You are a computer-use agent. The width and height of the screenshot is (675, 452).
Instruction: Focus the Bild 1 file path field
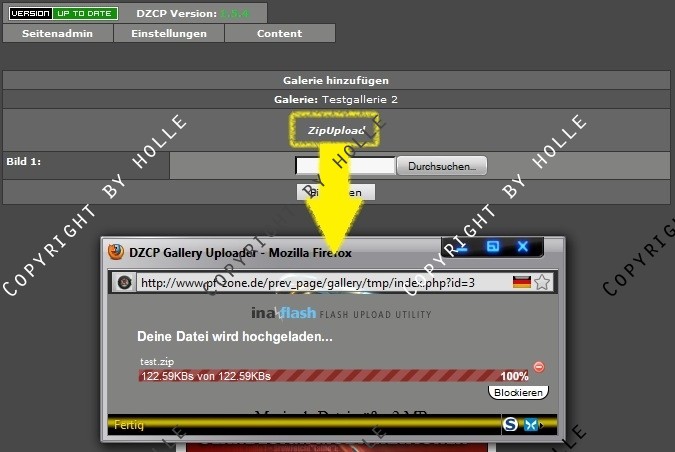point(345,166)
